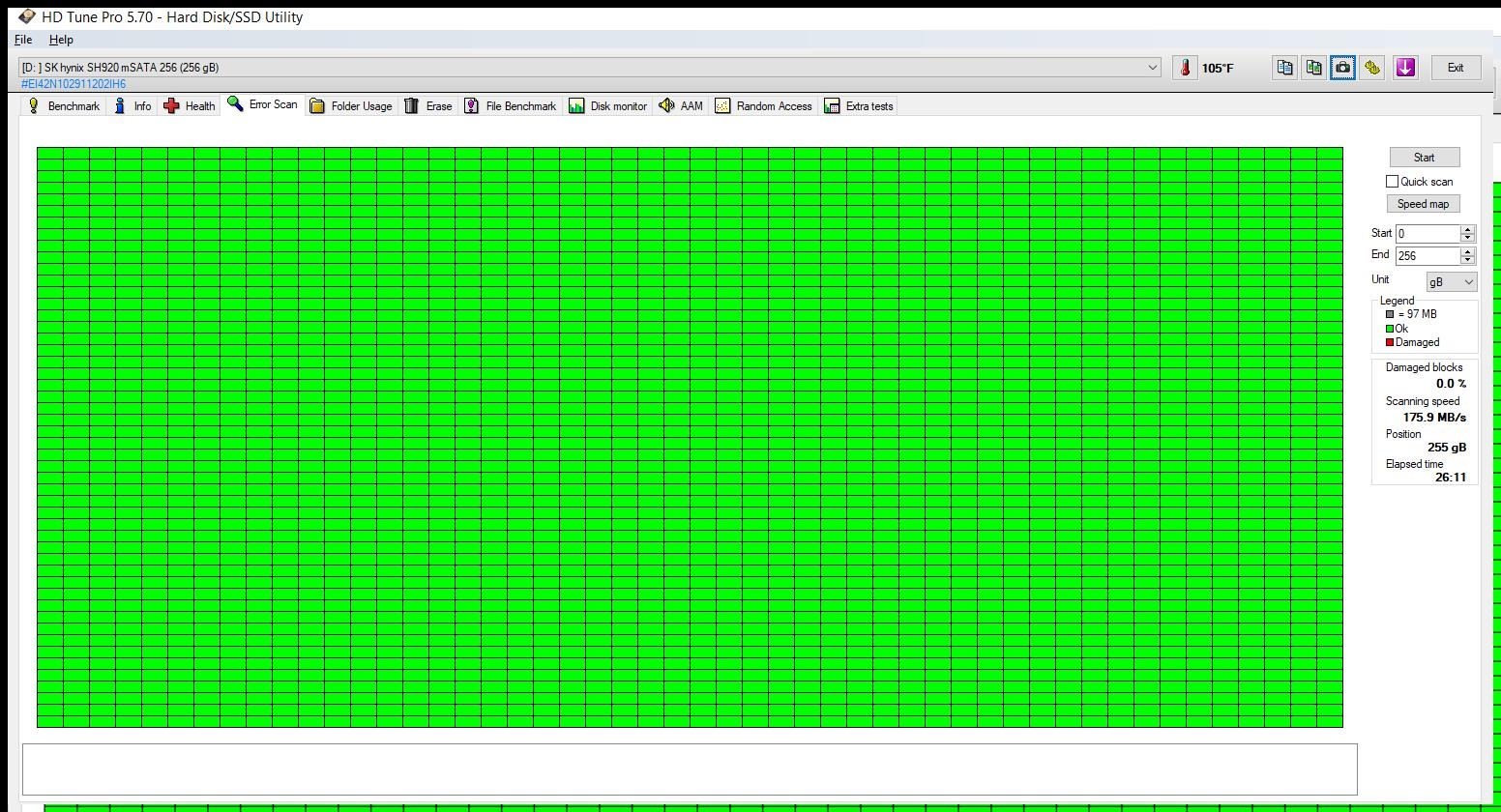Open the Disk monitor tab
The height and width of the screenshot is (812, 1501).
tap(608, 106)
